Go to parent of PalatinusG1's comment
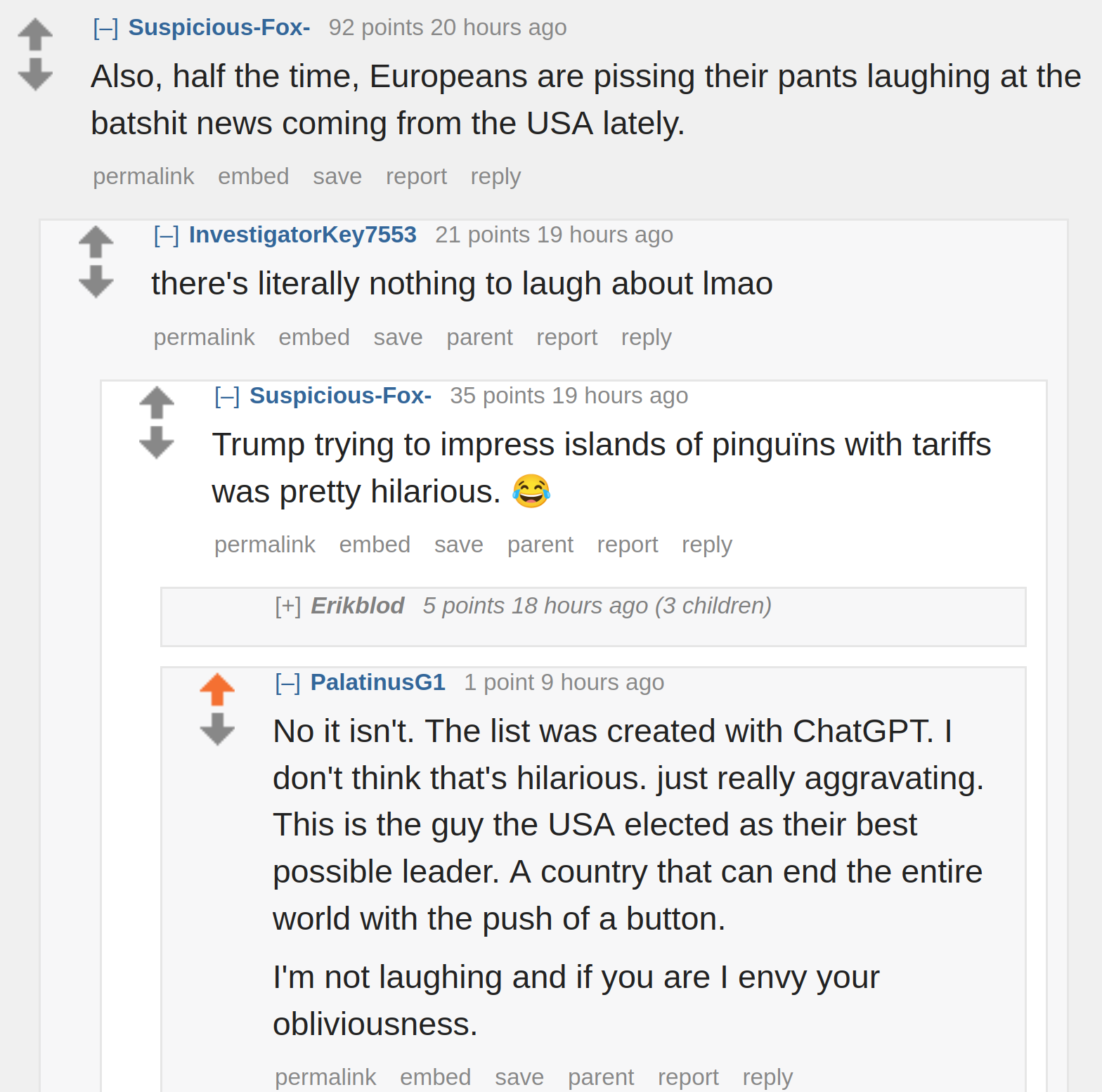This screenshot has height=1092, width=1102. pos(601,1077)
